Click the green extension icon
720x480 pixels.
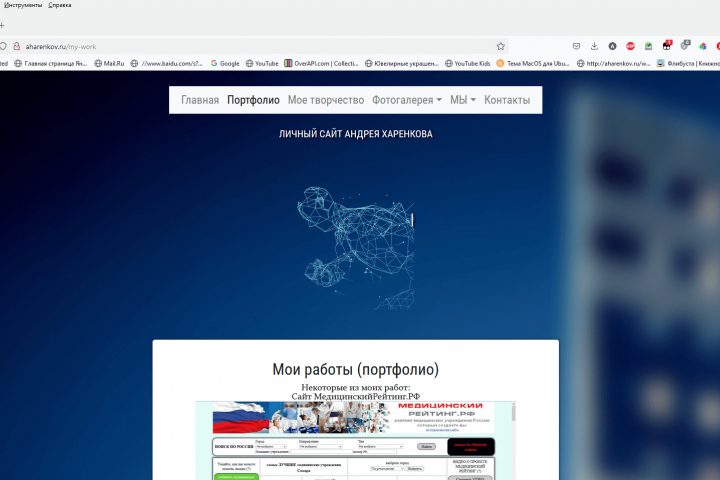tap(648, 46)
